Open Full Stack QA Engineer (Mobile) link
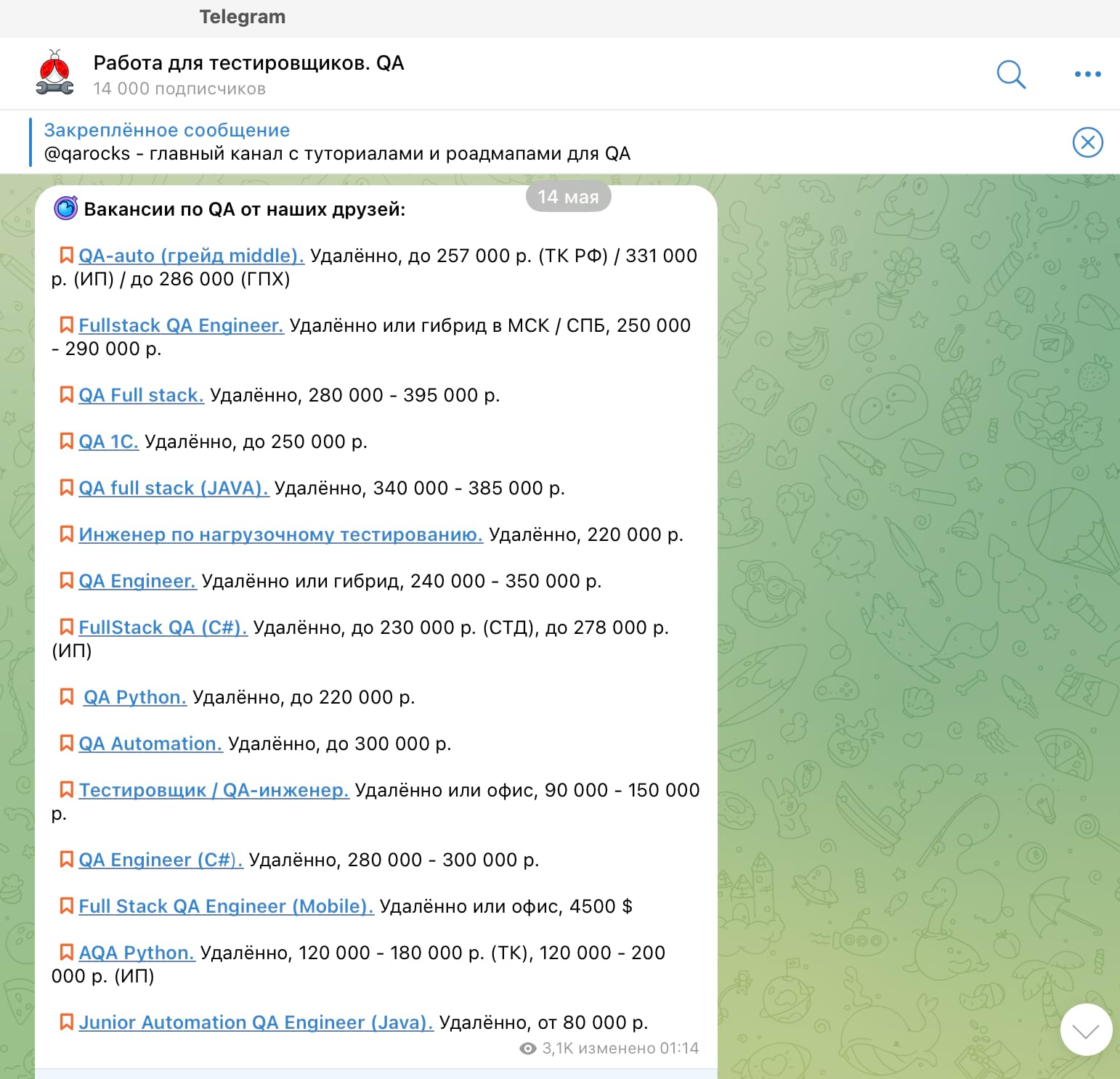 (x=226, y=906)
